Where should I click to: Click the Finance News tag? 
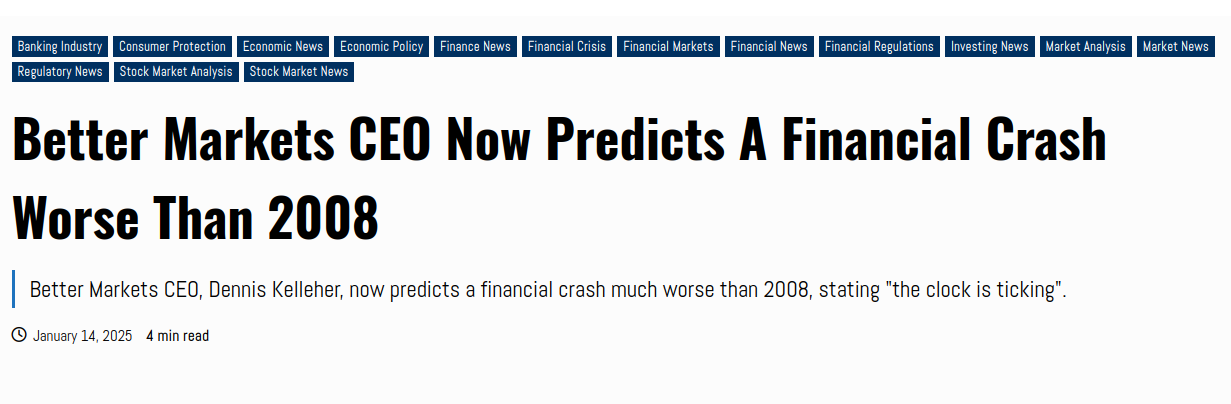click(x=476, y=47)
